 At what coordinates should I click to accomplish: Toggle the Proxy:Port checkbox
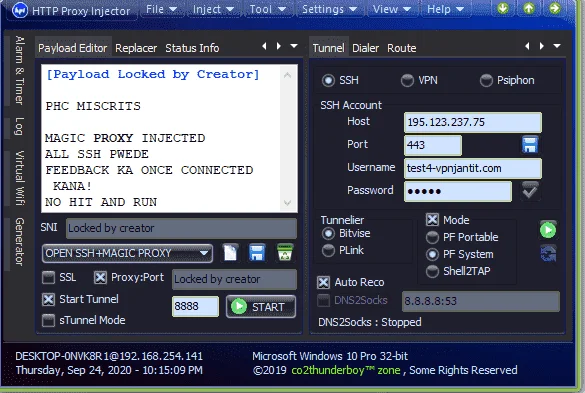[100, 277]
